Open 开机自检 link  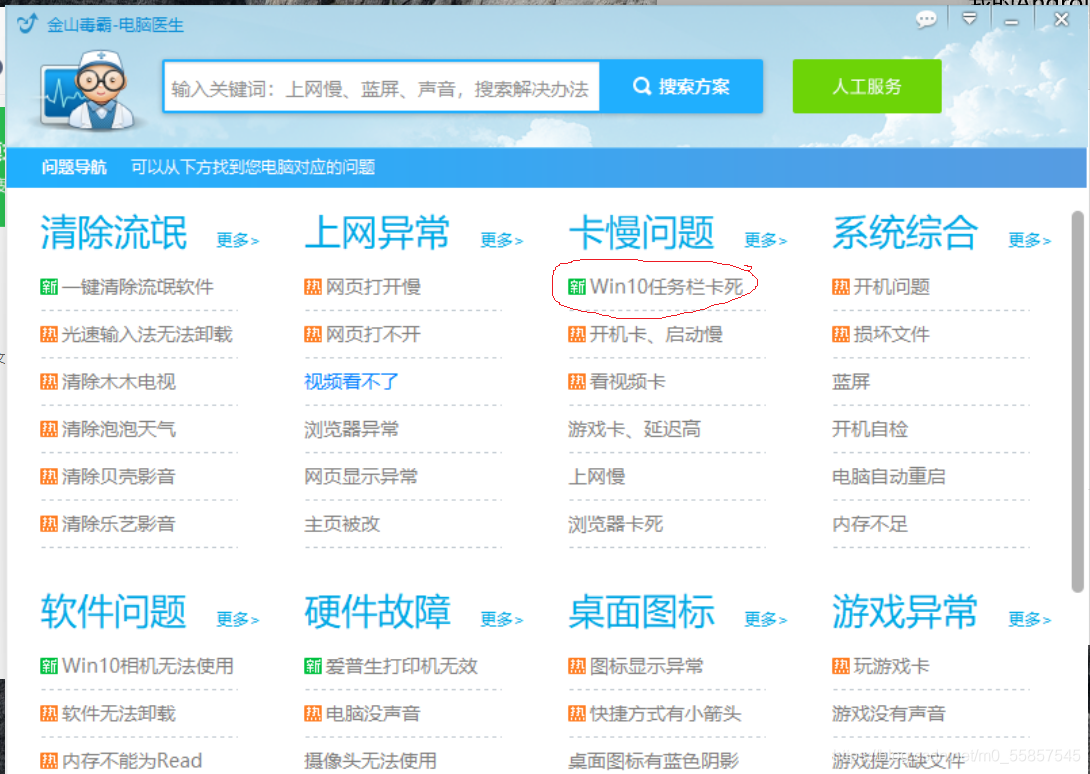(x=870, y=429)
